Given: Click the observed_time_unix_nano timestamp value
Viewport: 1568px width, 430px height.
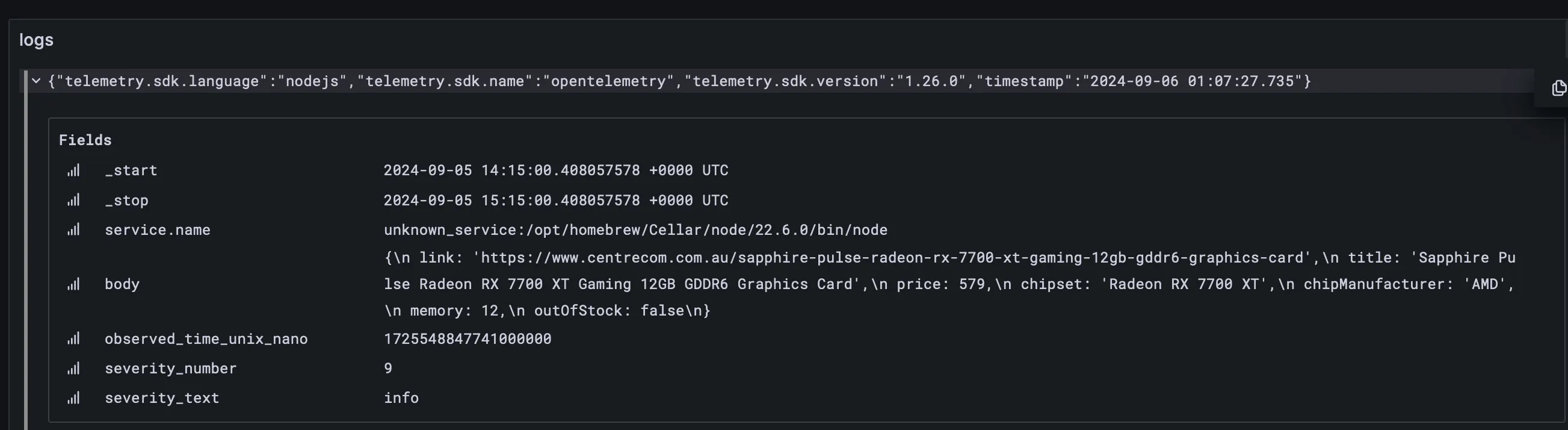Looking at the screenshot, I should click(468, 338).
